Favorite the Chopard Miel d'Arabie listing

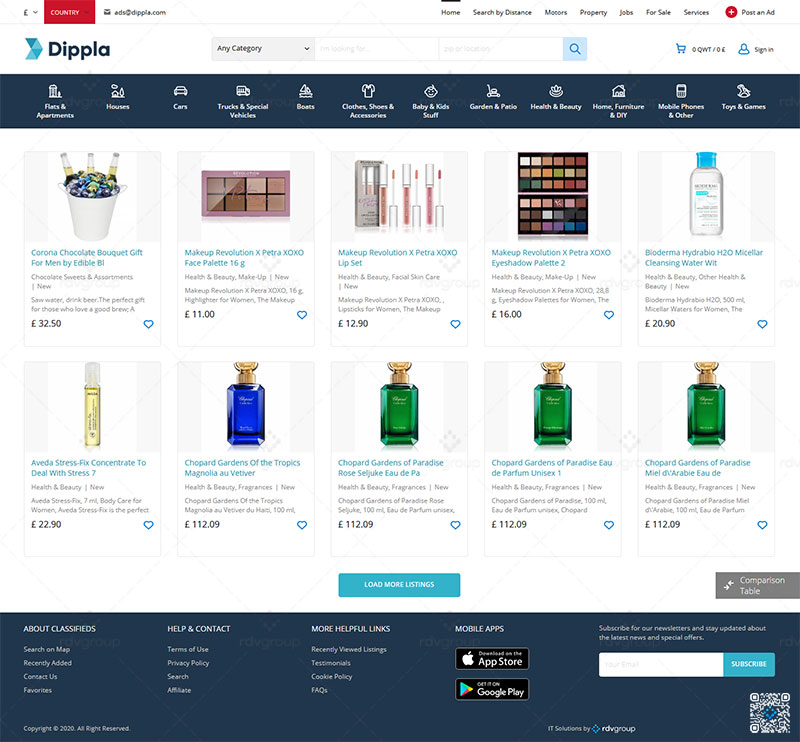tap(762, 525)
